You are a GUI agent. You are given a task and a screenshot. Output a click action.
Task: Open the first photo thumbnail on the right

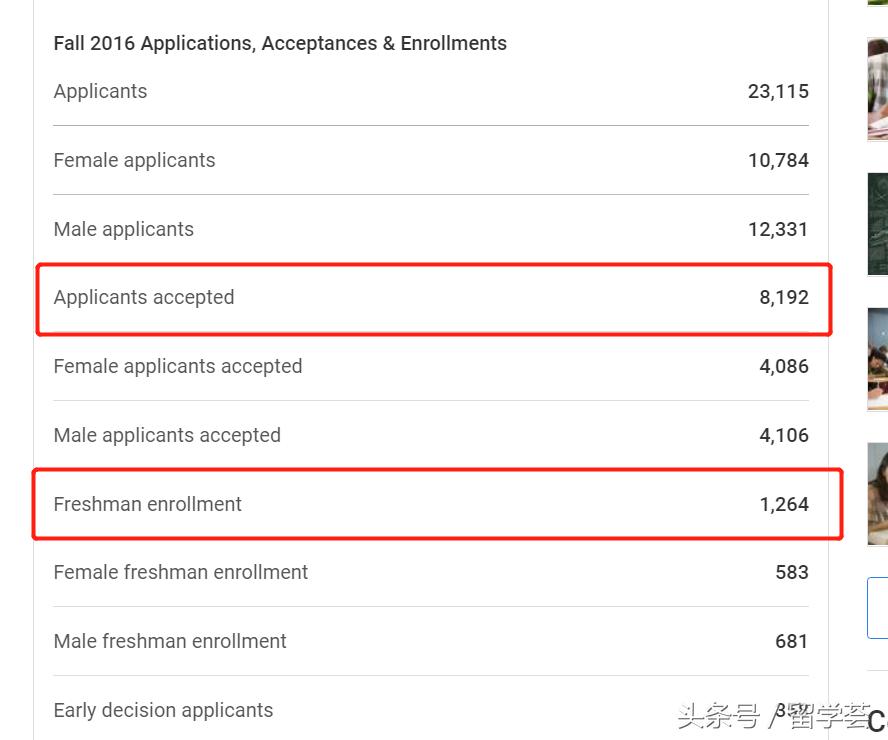point(878,87)
